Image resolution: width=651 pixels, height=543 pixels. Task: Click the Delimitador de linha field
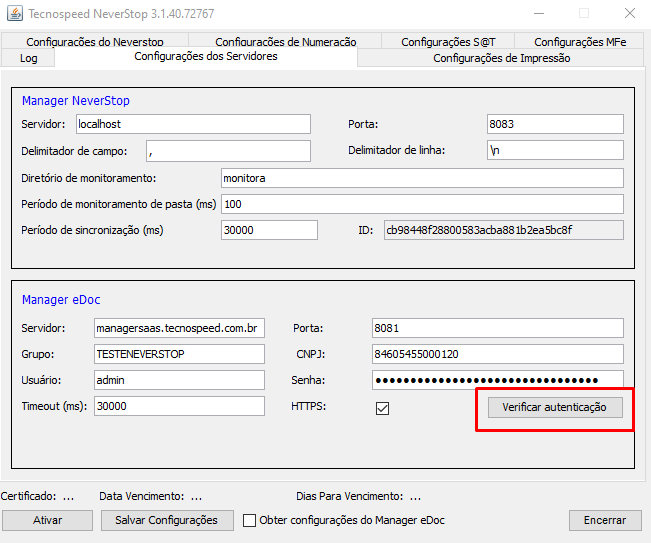click(x=555, y=150)
